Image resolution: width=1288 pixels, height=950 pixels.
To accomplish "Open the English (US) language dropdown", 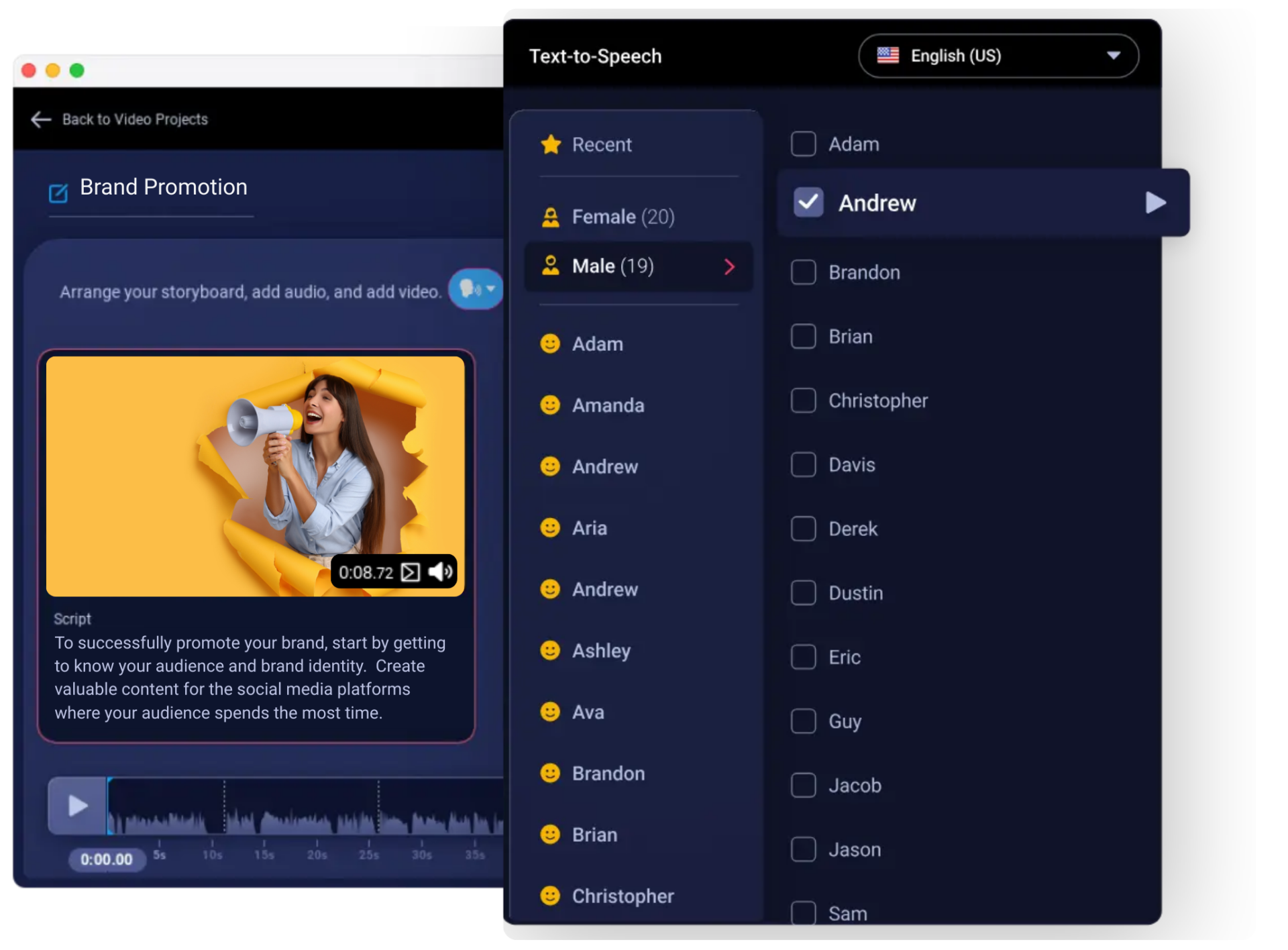I will (1114, 56).
